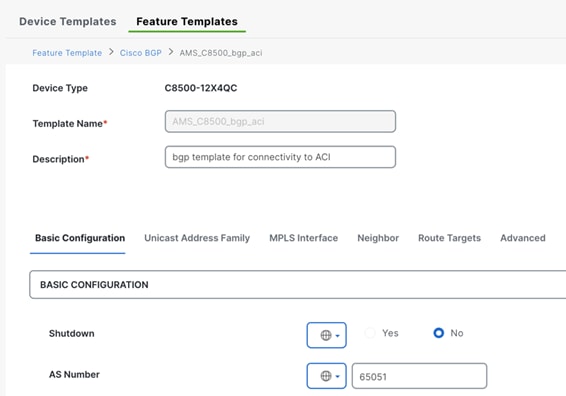Click the Template Name input field
This screenshot has width=566, height=396.
(280, 121)
